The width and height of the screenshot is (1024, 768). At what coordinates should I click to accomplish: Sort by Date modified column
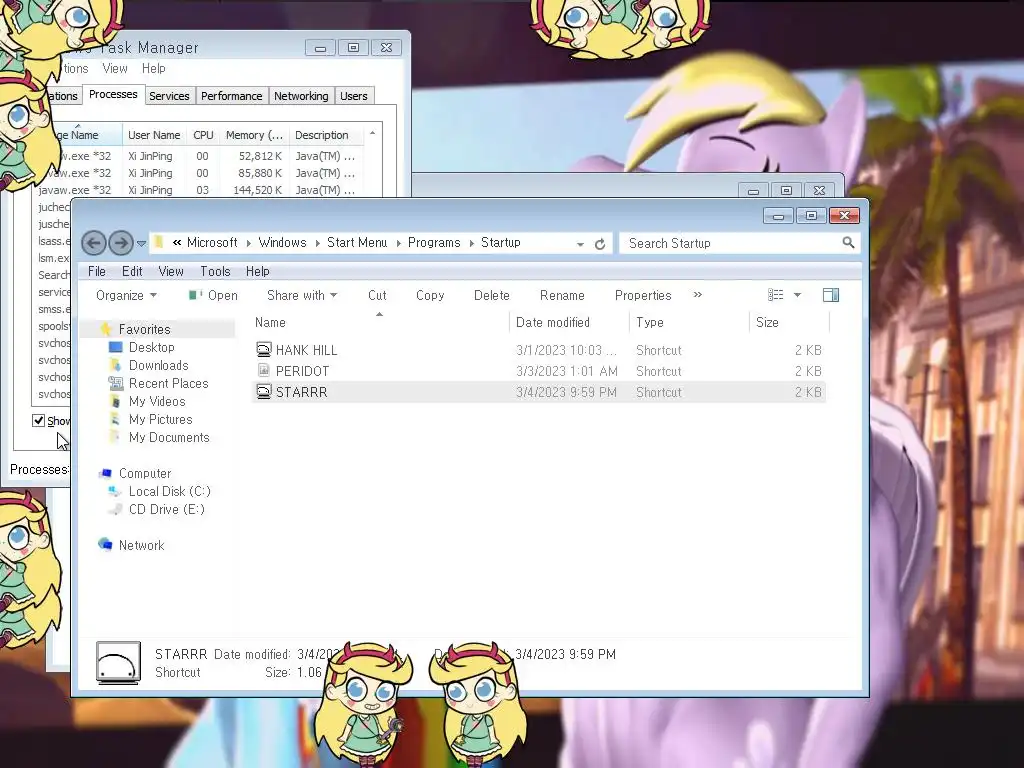(x=552, y=322)
